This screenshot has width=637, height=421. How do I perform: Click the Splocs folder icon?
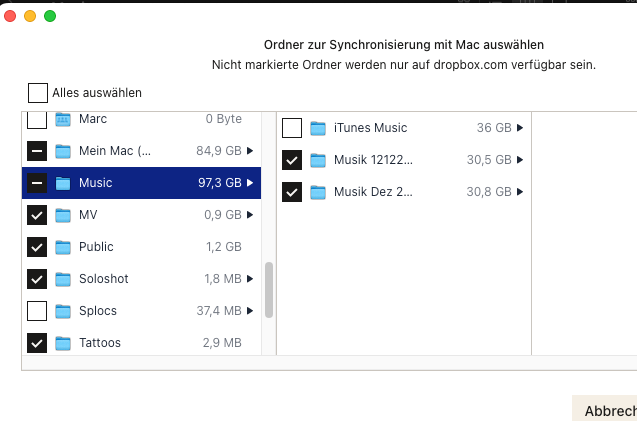point(63,311)
